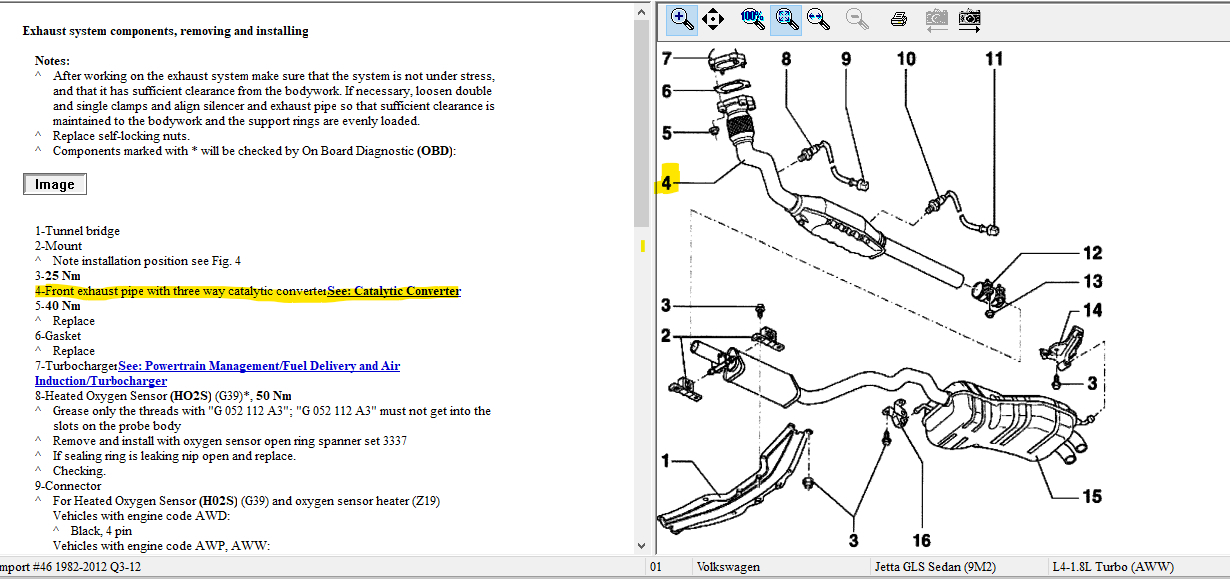Set diagram zoom to 100%

point(752,18)
